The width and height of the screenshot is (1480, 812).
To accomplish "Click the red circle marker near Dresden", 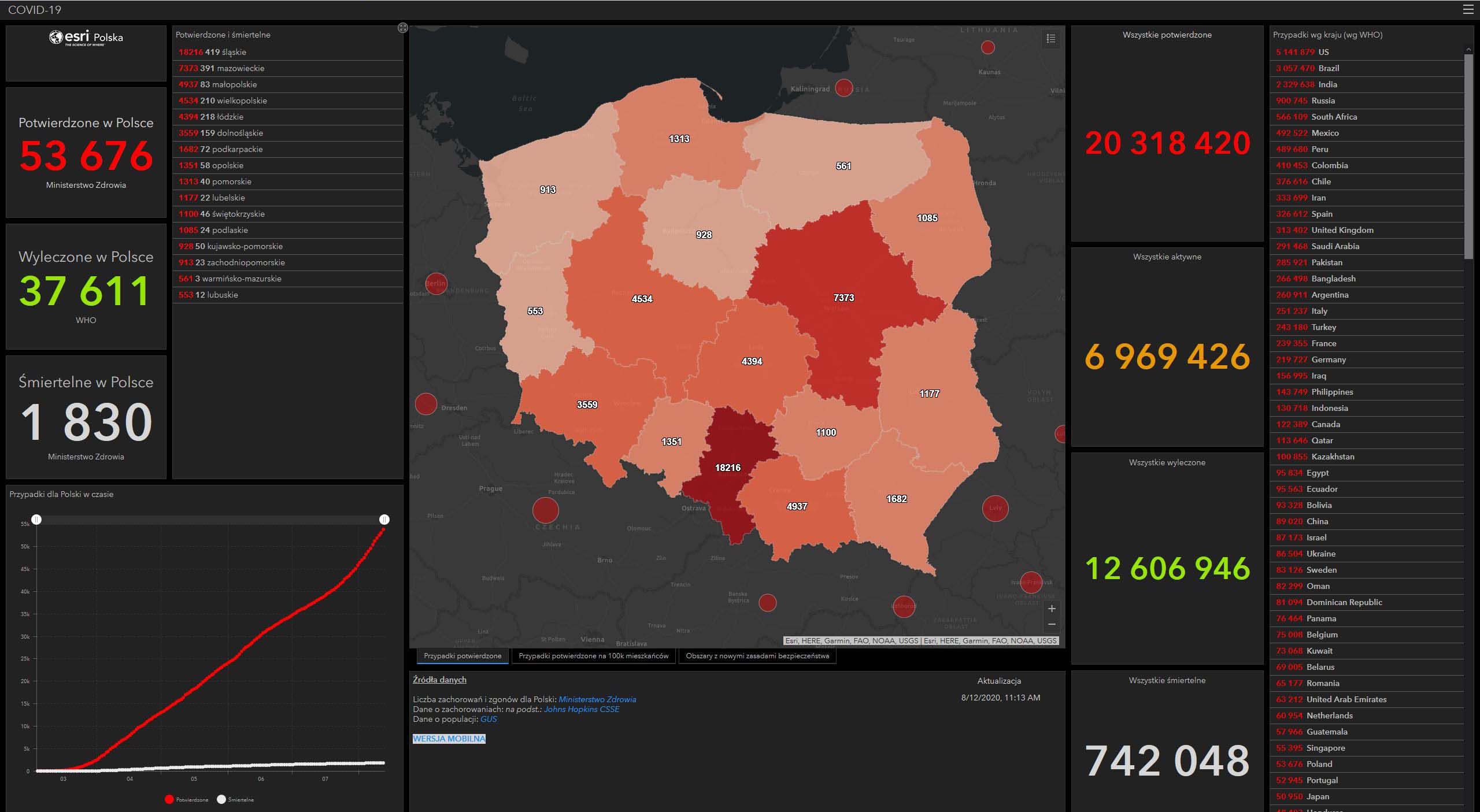I will [426, 403].
